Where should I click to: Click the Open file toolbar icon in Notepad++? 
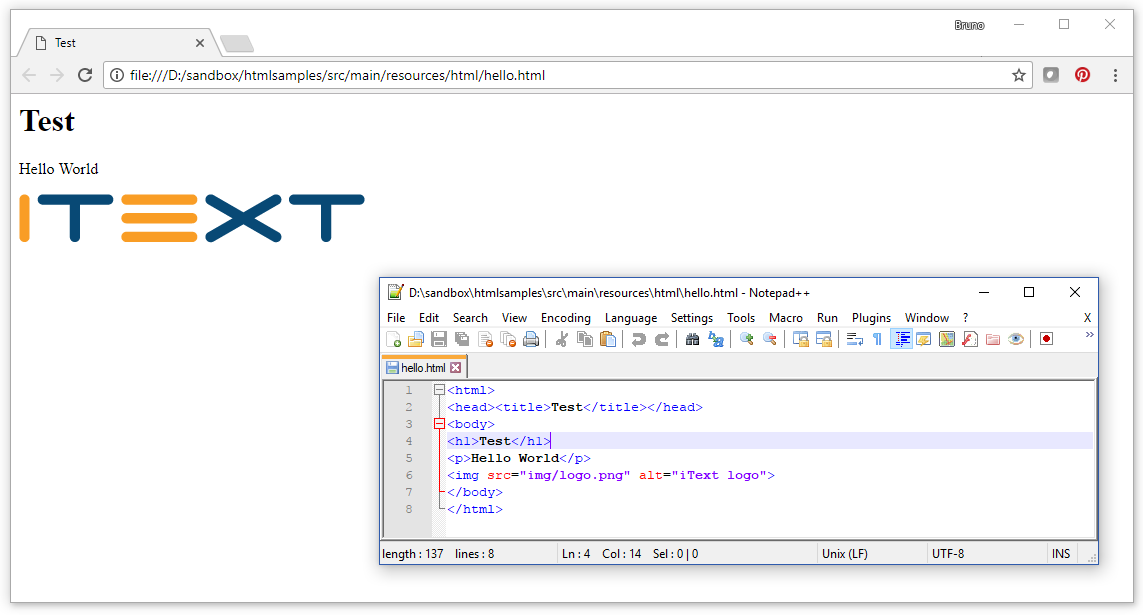416,340
